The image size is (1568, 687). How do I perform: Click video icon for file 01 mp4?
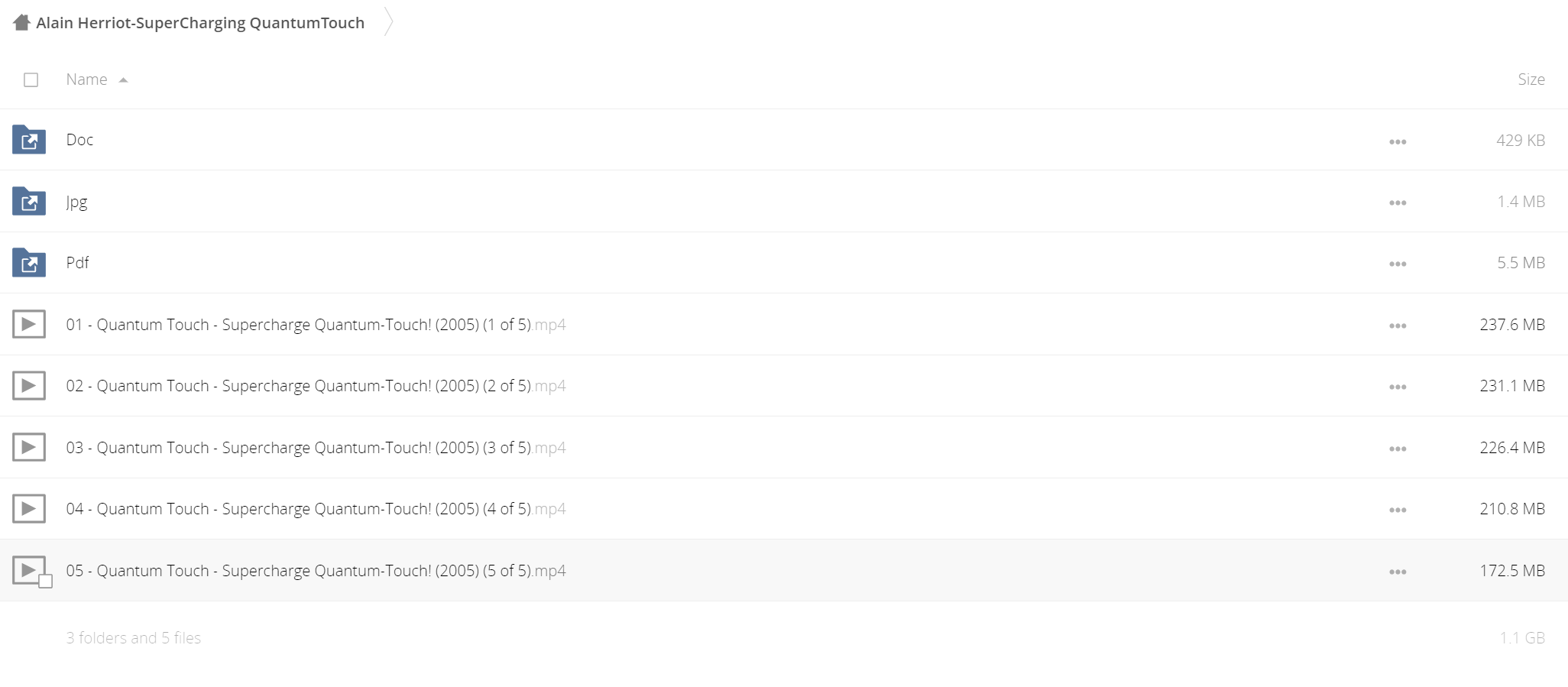click(x=29, y=324)
